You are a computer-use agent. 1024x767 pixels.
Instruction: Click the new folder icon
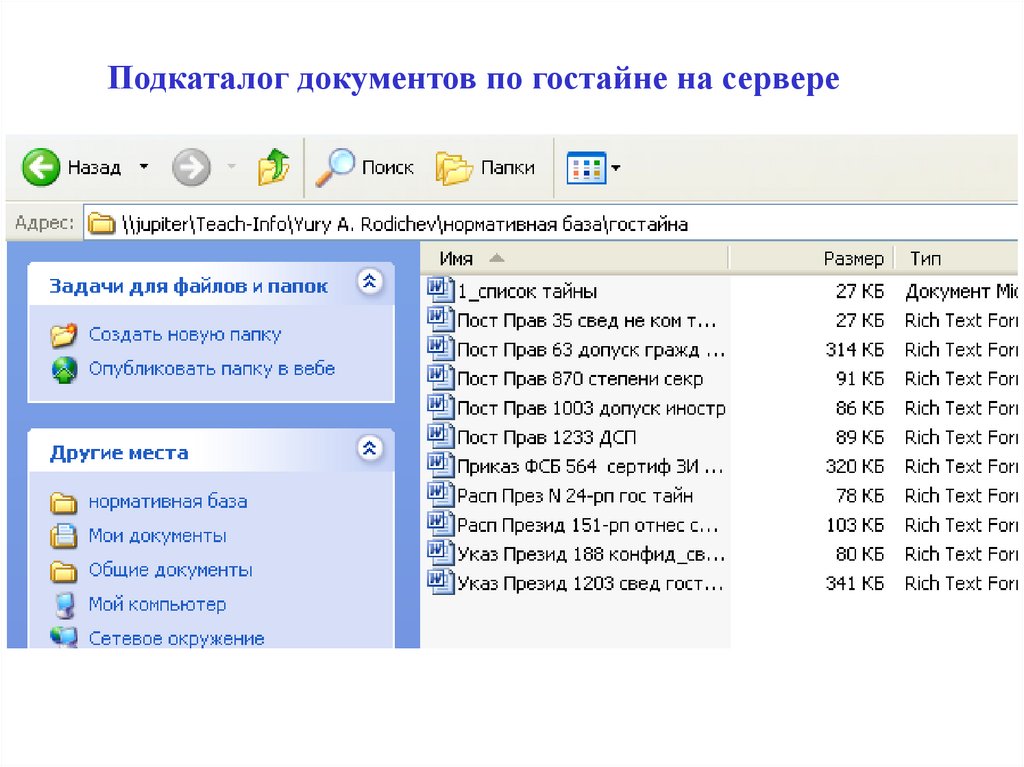(64, 335)
